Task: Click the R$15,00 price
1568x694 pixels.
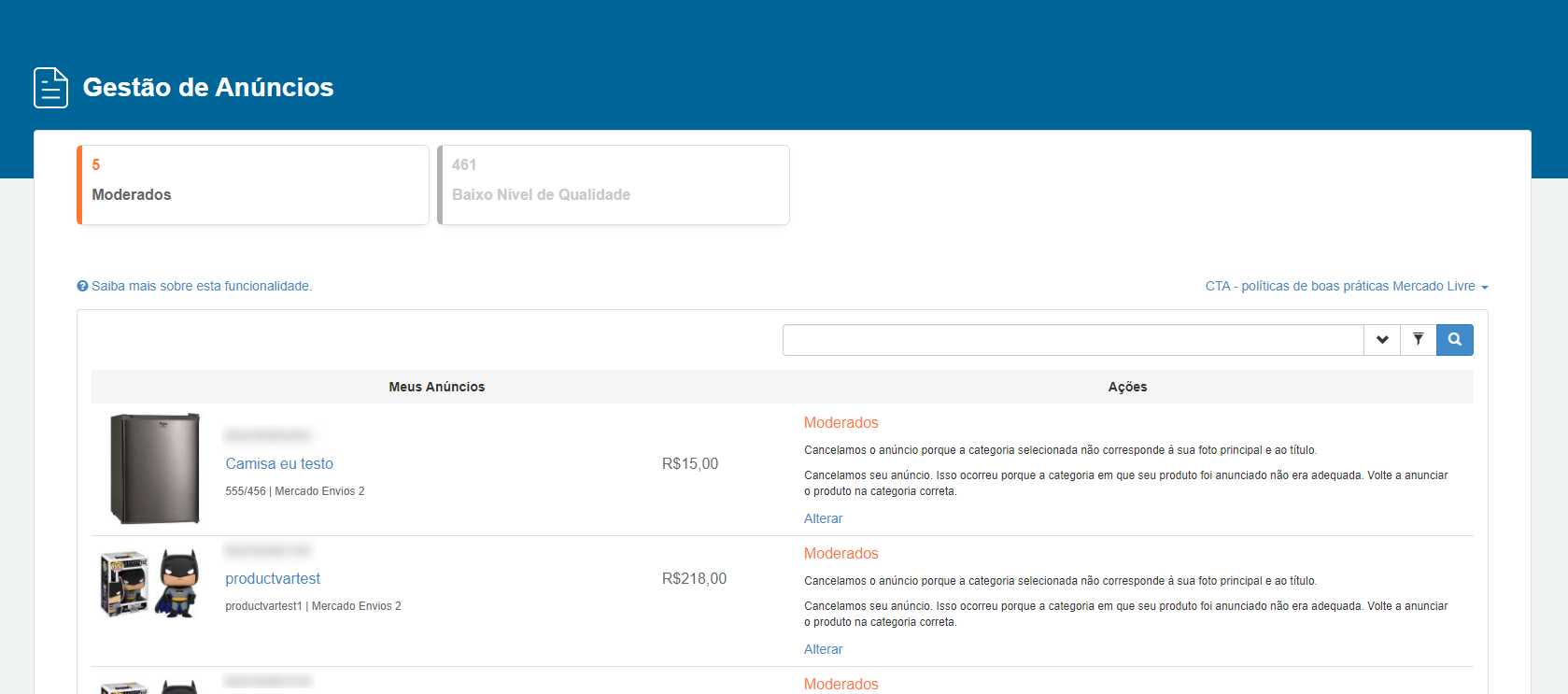Action: 690,464
